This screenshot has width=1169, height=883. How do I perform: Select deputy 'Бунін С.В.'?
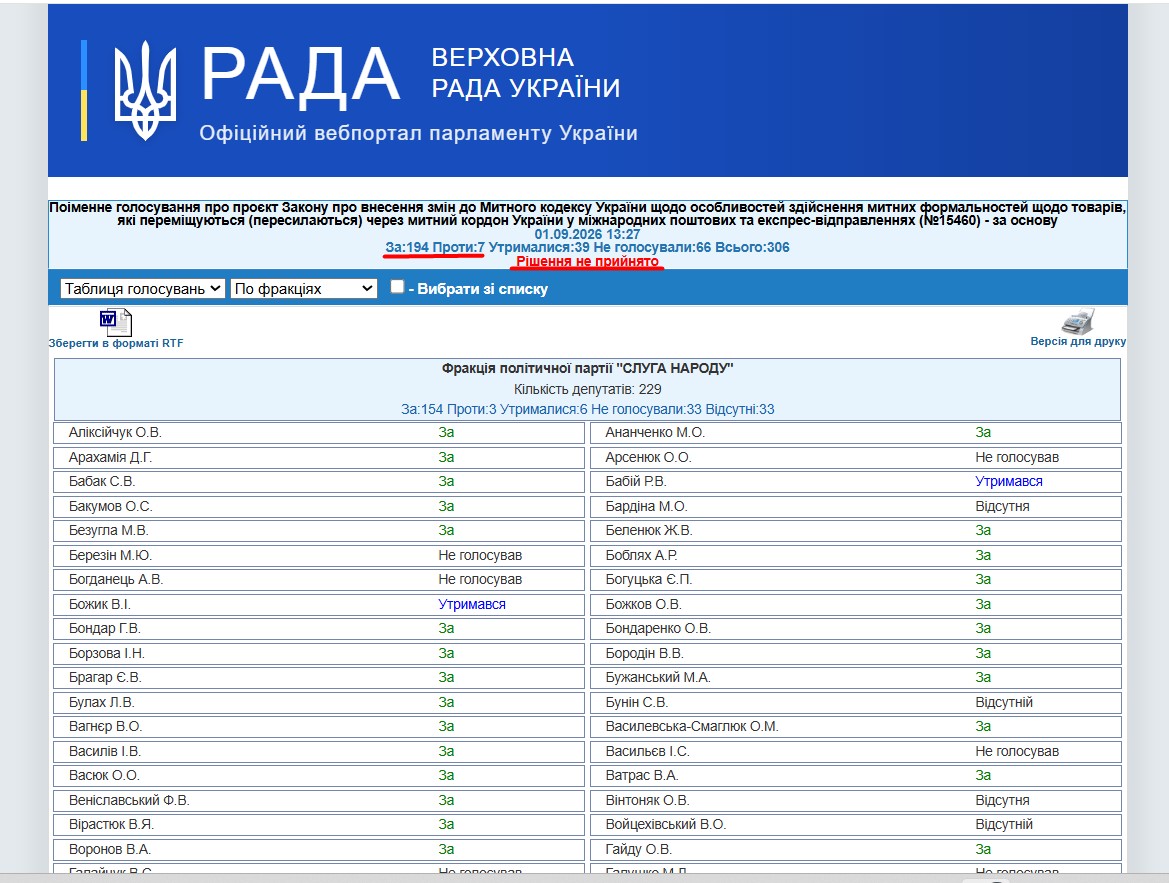pyautogui.click(x=637, y=702)
